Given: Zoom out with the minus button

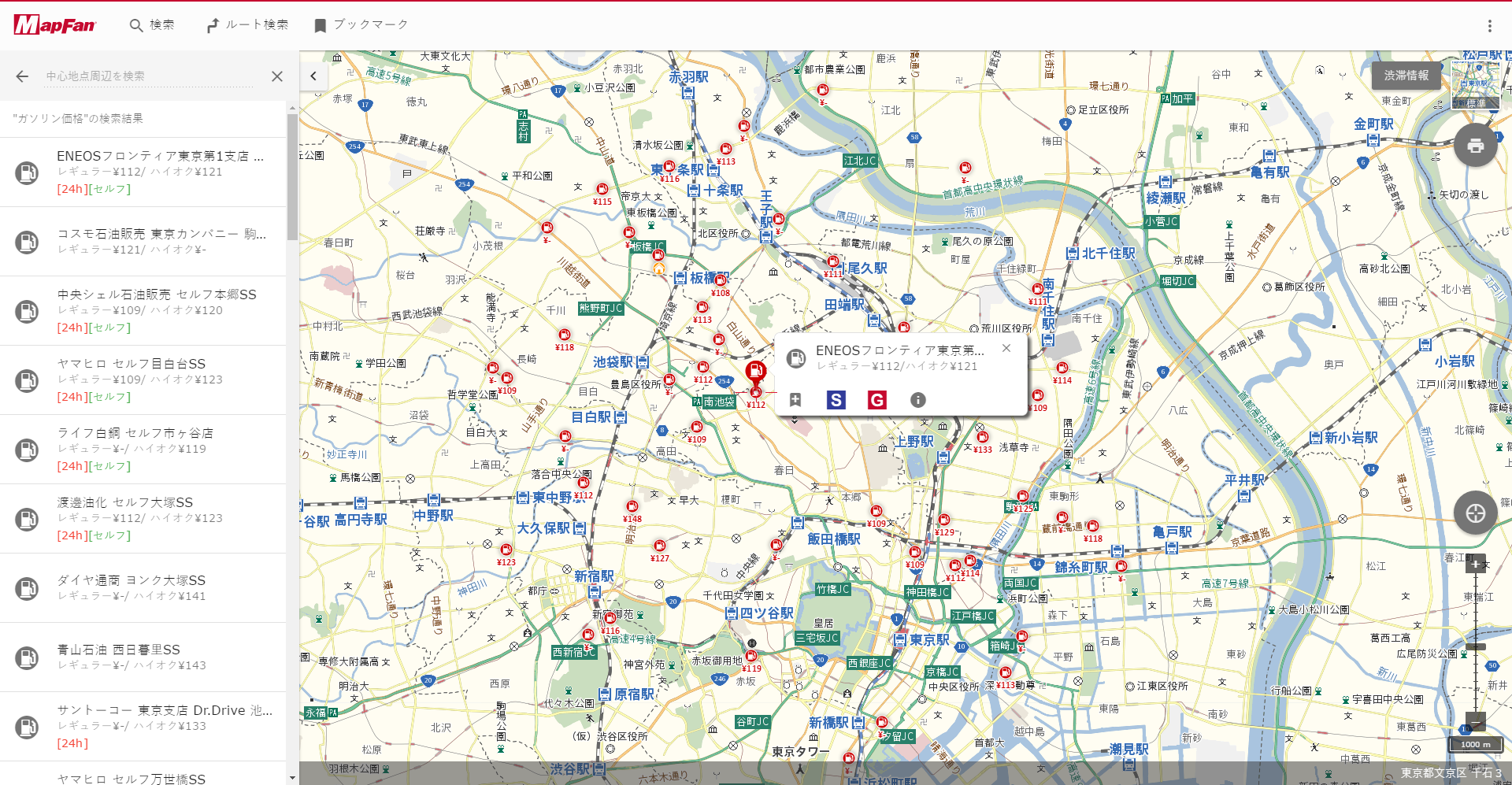Looking at the screenshot, I should [1475, 720].
